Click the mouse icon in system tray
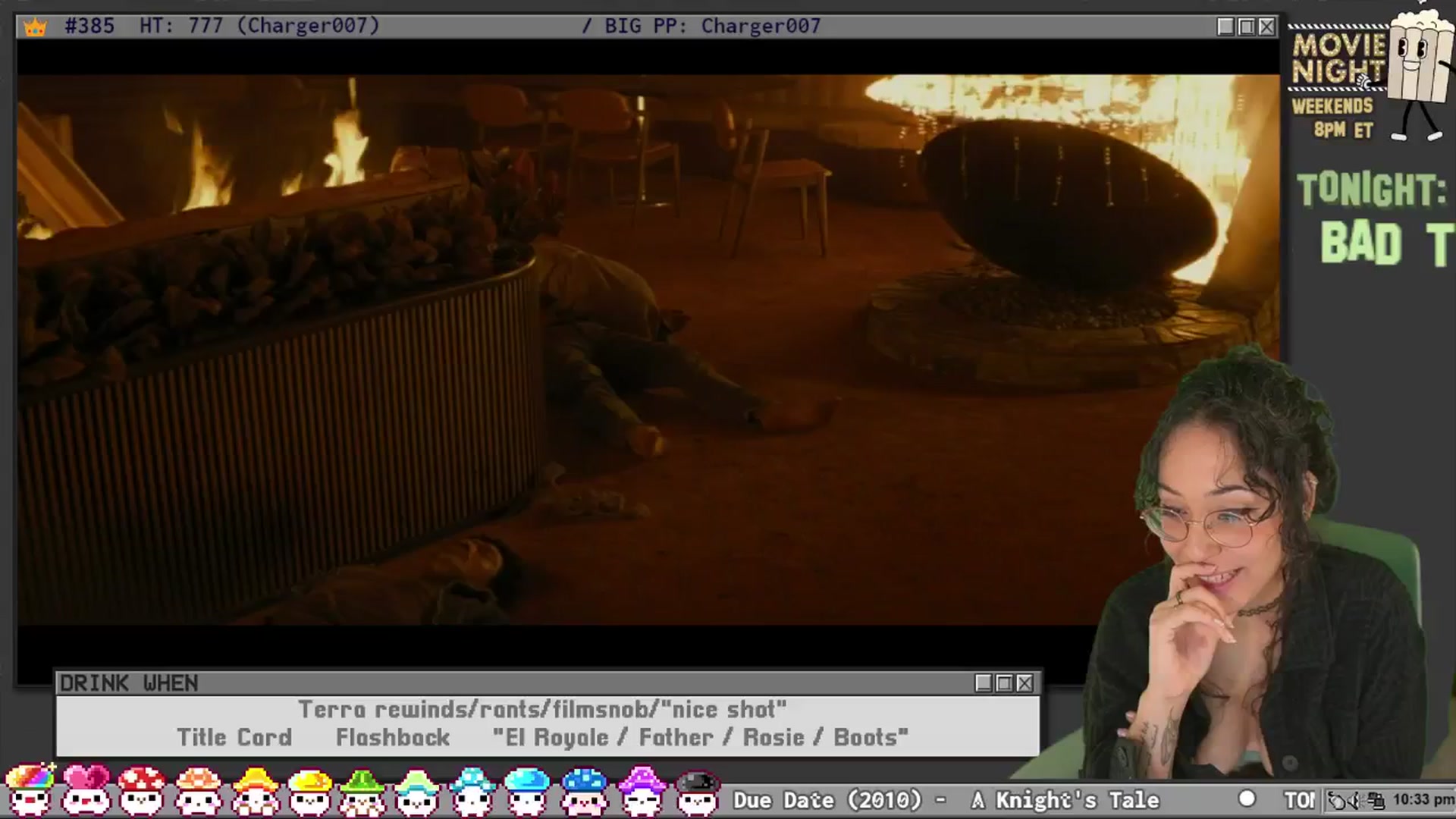The width and height of the screenshot is (1456, 819). pyautogui.click(x=1337, y=801)
